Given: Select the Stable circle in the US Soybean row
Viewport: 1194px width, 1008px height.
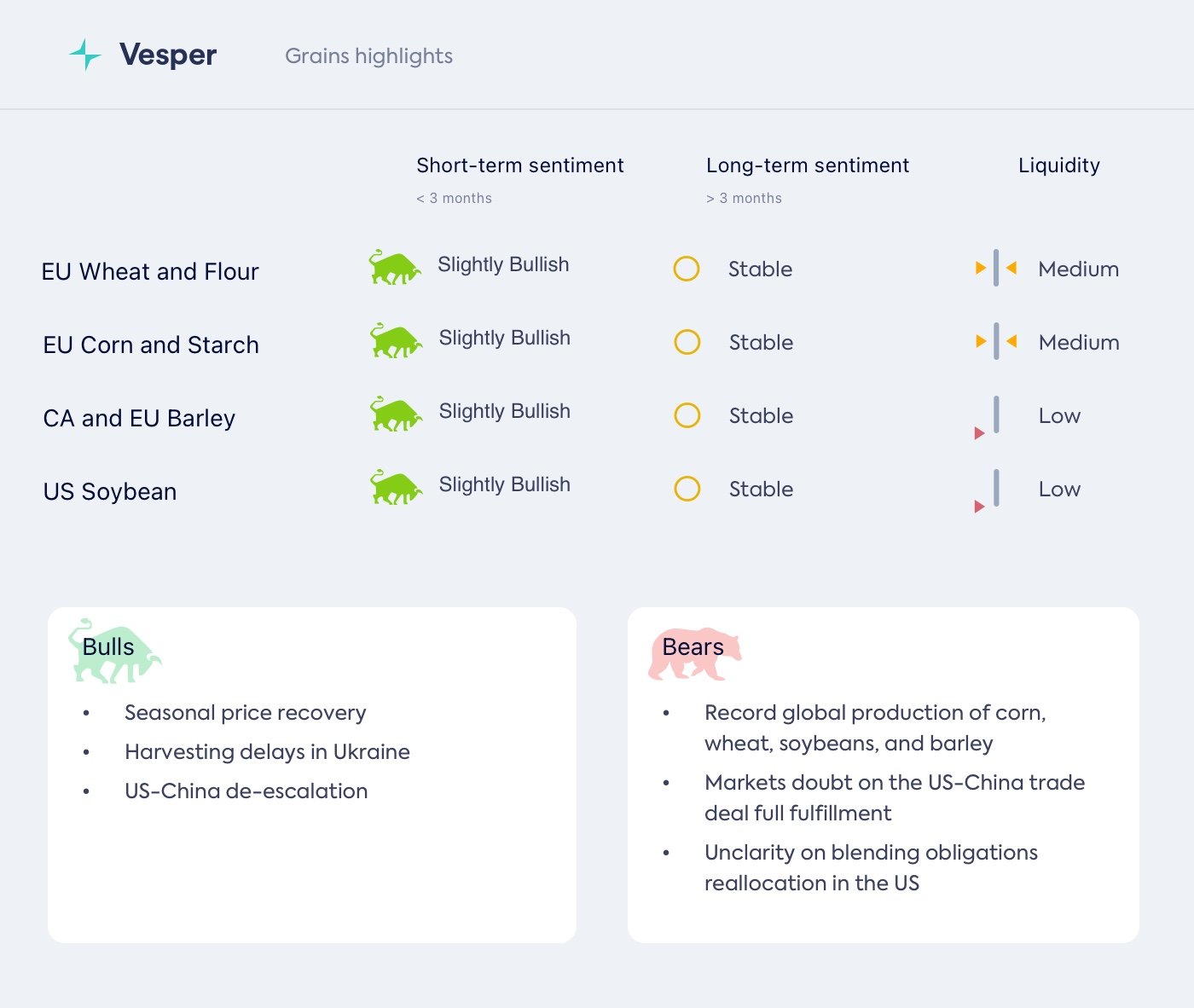Looking at the screenshot, I should point(687,489).
